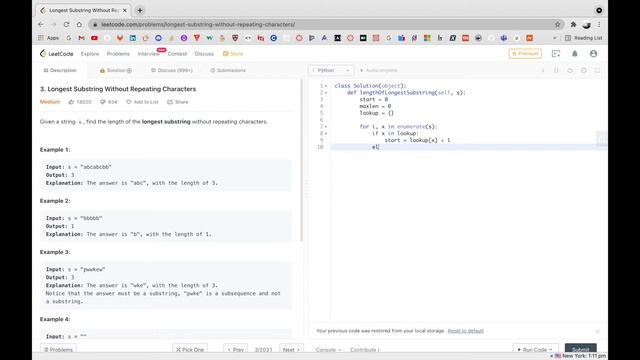Go to the Prev problem

[236, 349]
